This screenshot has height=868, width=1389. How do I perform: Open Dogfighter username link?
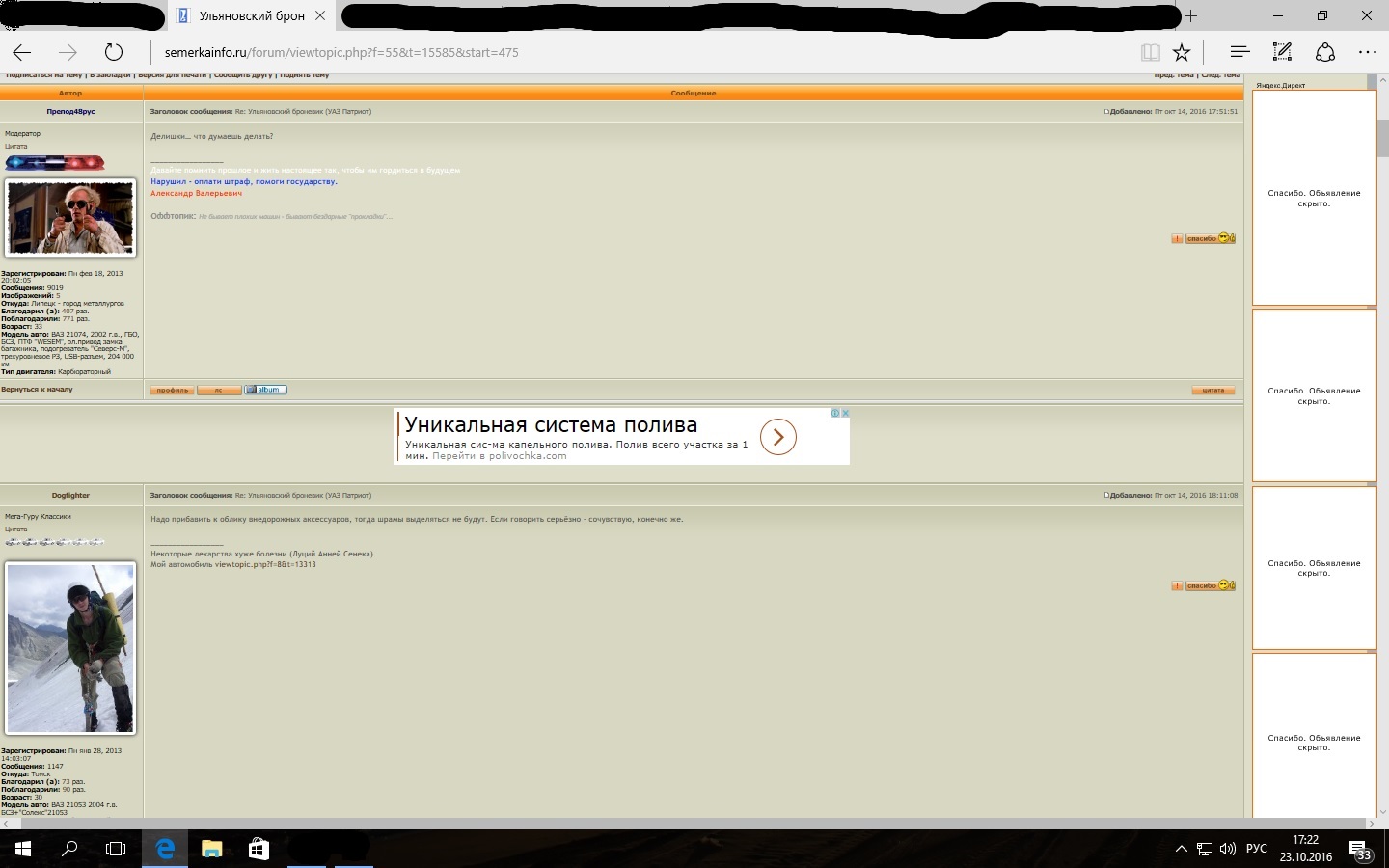point(70,495)
